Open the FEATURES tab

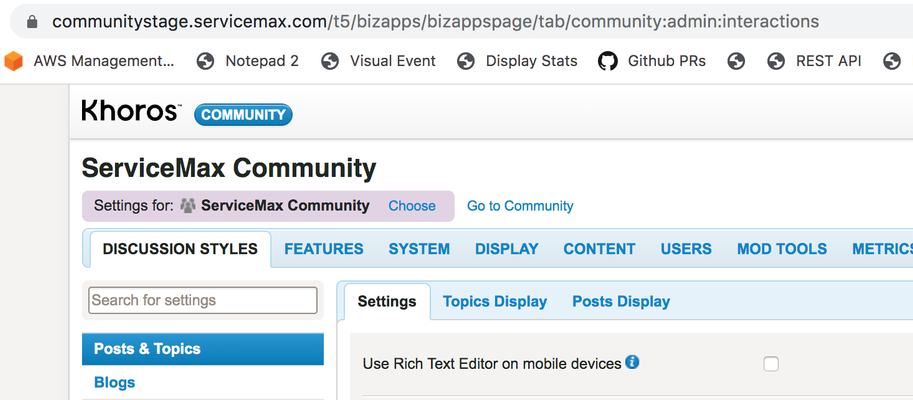pos(324,249)
